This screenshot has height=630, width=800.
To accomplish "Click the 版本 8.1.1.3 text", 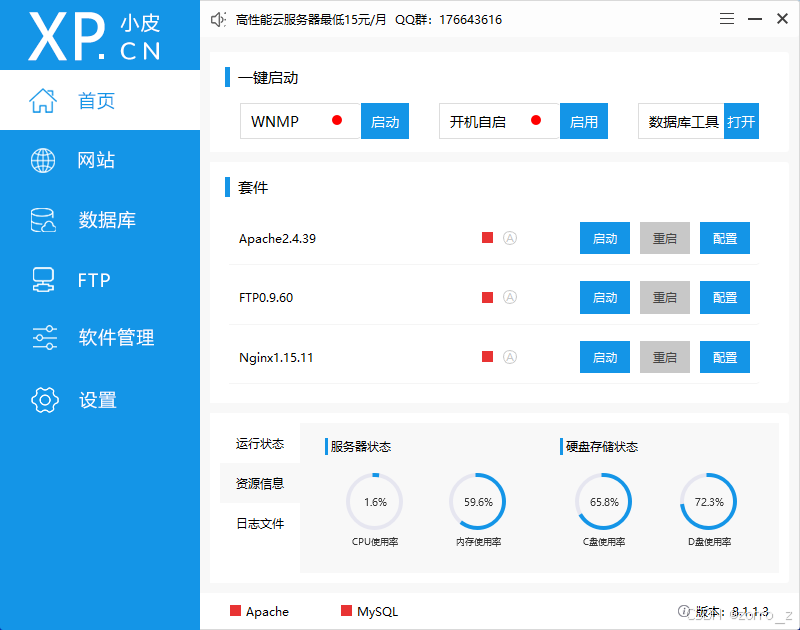I will click(732, 611).
